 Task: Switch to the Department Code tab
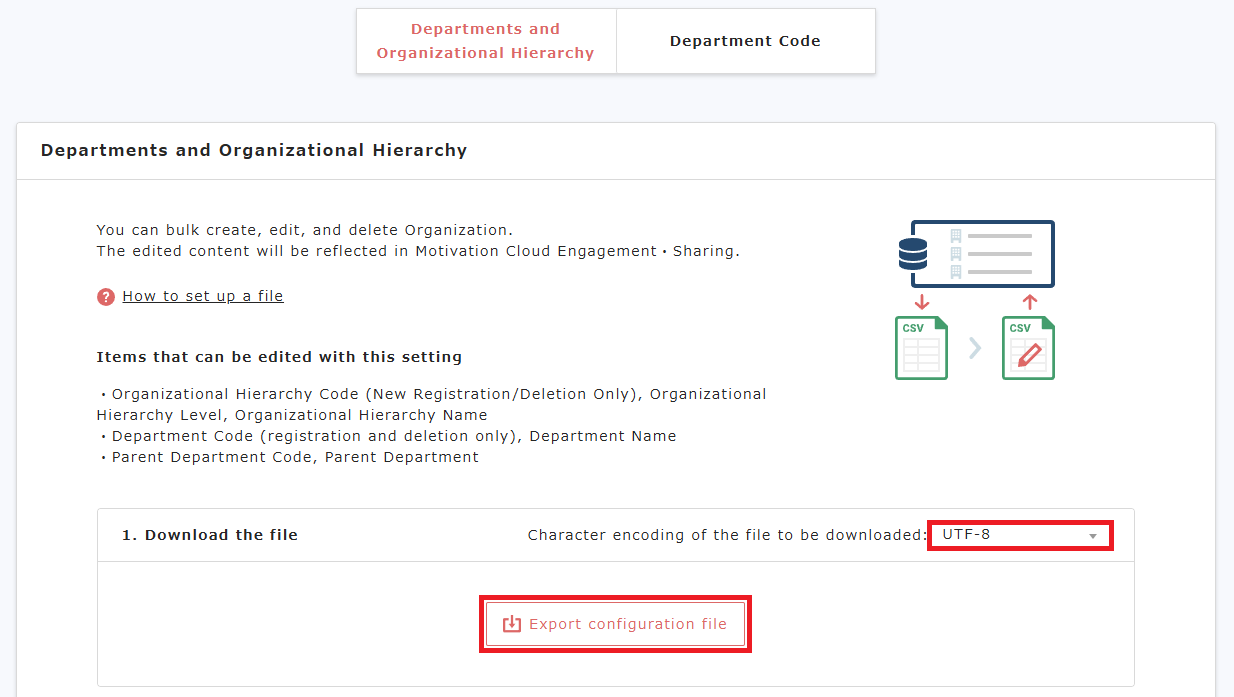[x=745, y=41]
